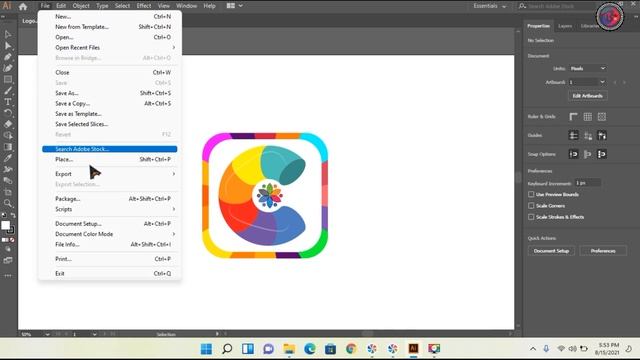640x360 pixels.
Task: Toggle snap to pixel option
Action: [588, 154]
